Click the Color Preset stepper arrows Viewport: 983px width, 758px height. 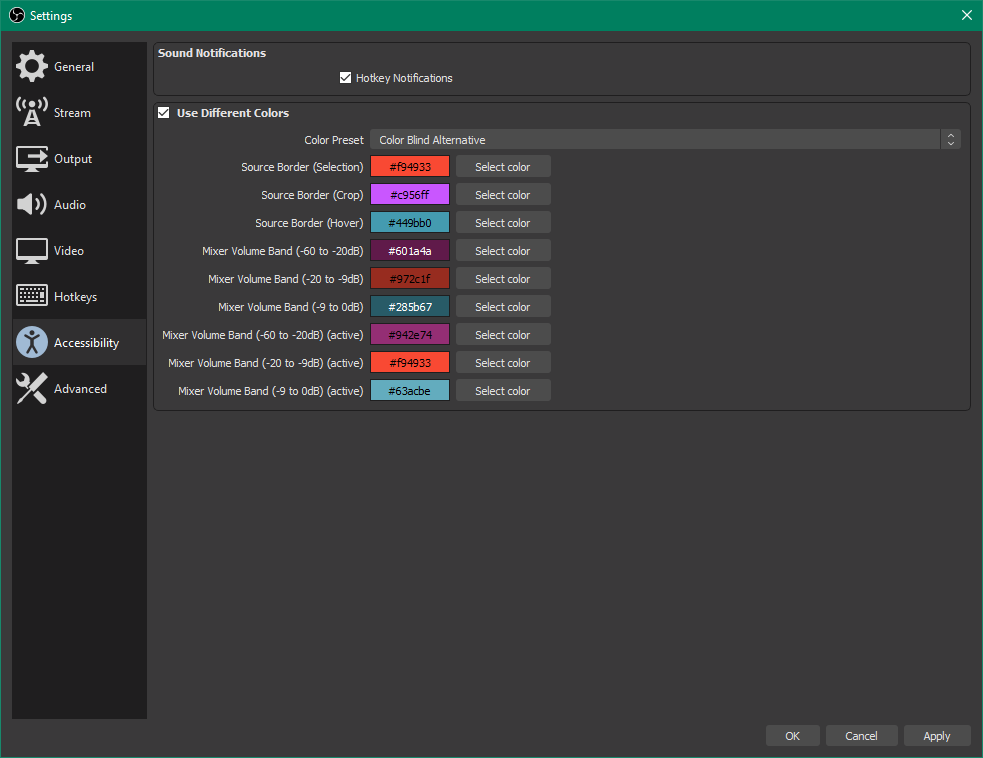951,139
